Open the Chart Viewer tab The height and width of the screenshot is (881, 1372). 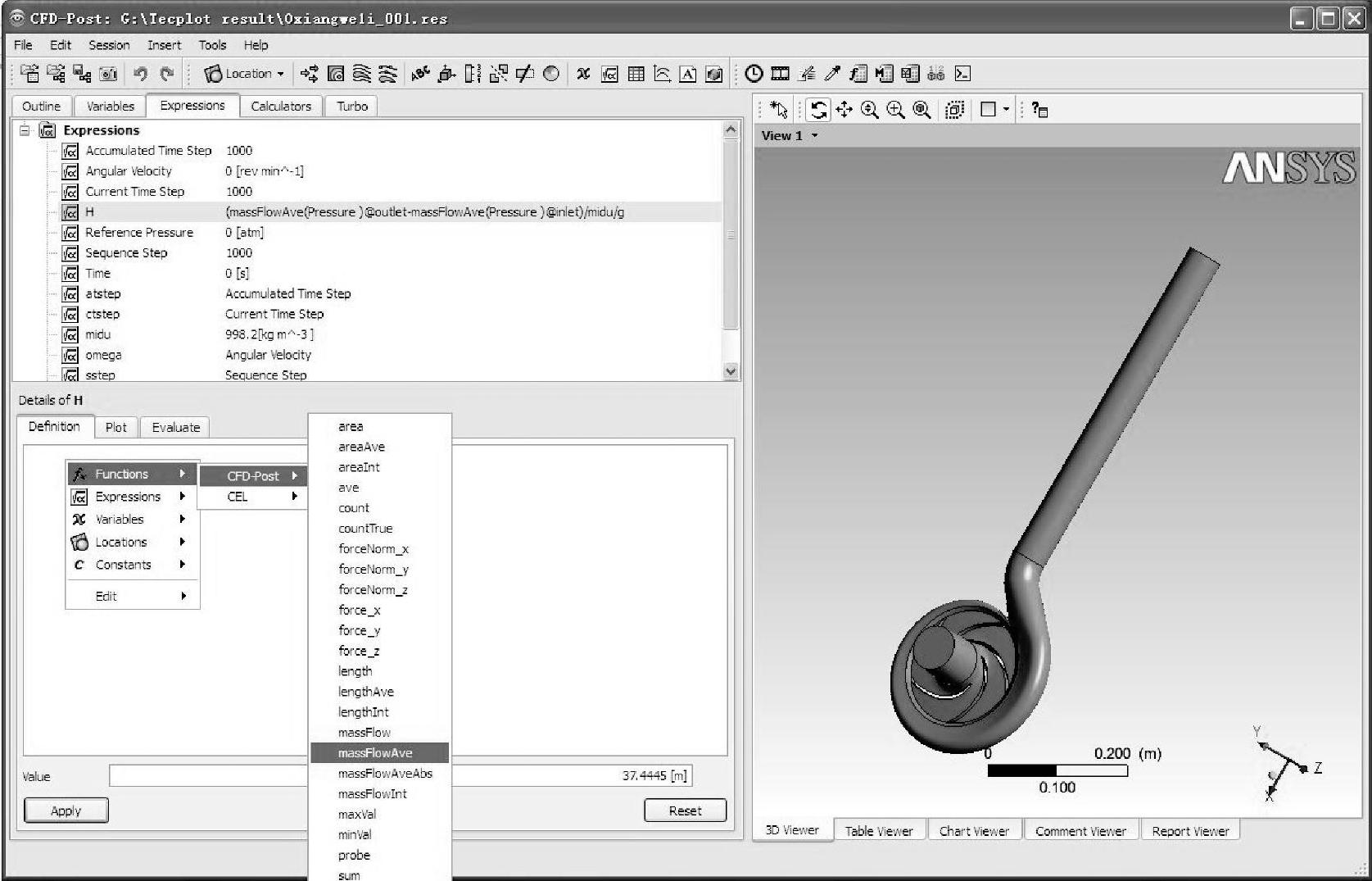point(974,831)
